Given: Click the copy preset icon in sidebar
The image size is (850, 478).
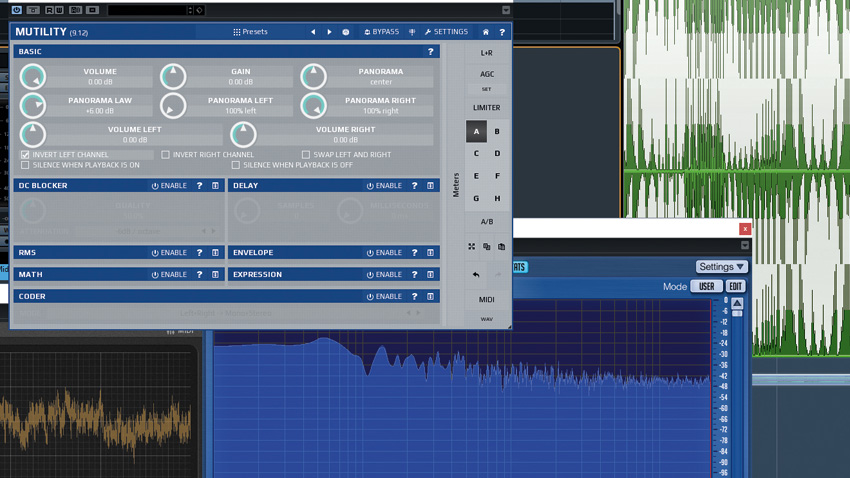Looking at the screenshot, I should tap(487, 247).
